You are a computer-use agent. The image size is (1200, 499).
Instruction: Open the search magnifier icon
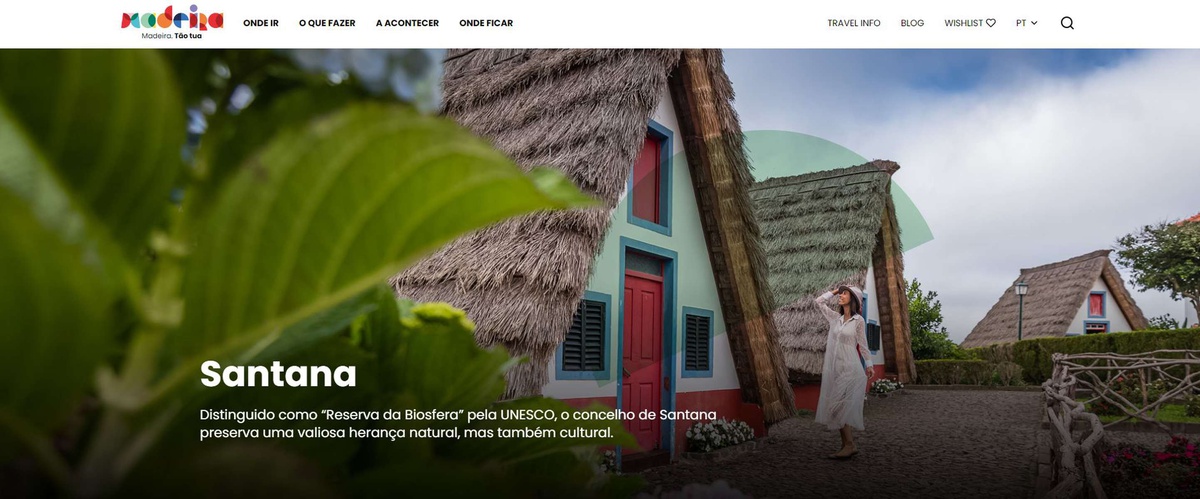click(x=1067, y=23)
